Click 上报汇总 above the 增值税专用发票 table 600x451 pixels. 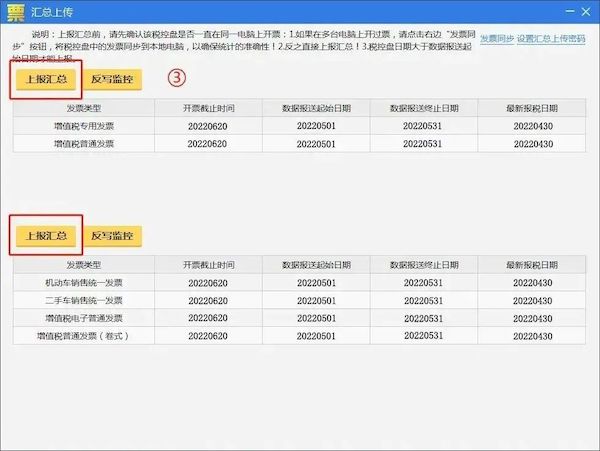(x=46, y=79)
